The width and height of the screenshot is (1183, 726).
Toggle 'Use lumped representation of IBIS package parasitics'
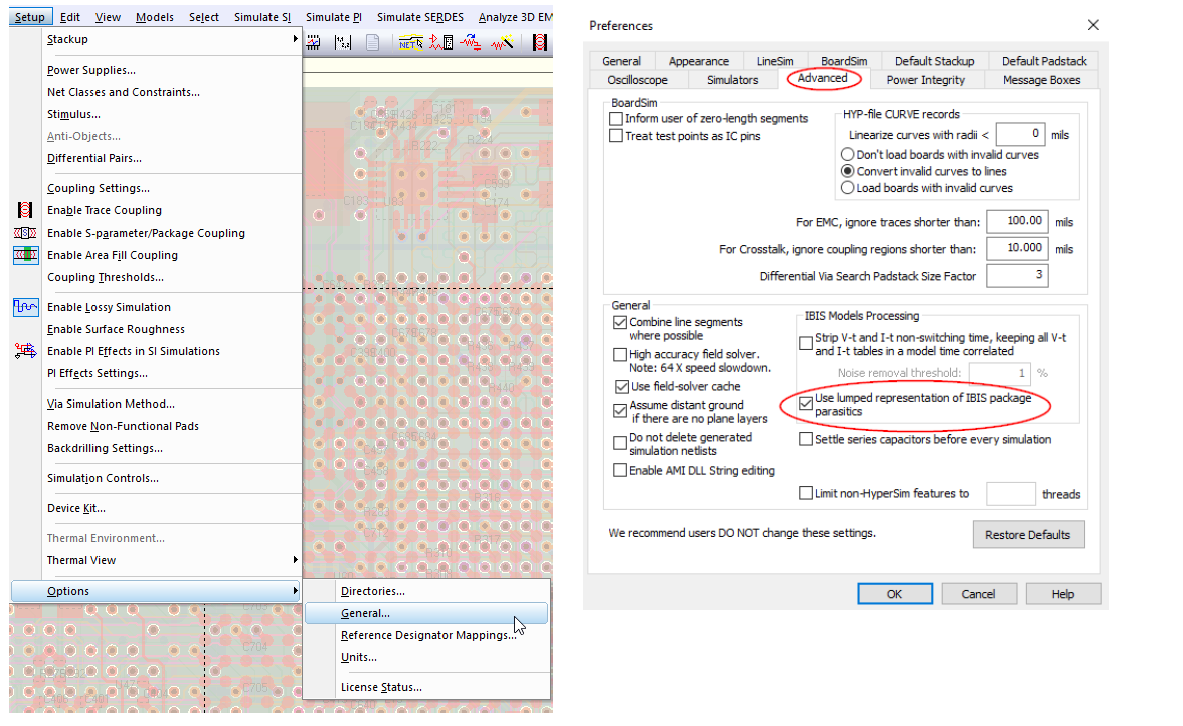coord(806,403)
